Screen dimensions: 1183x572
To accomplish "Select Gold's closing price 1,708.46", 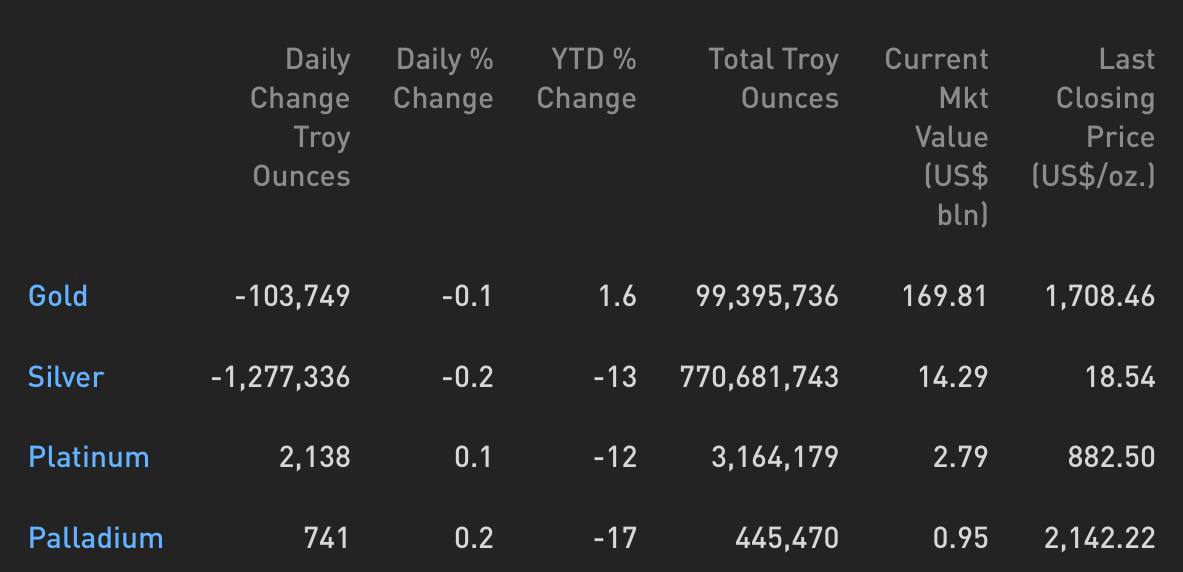I will pos(1100,296).
